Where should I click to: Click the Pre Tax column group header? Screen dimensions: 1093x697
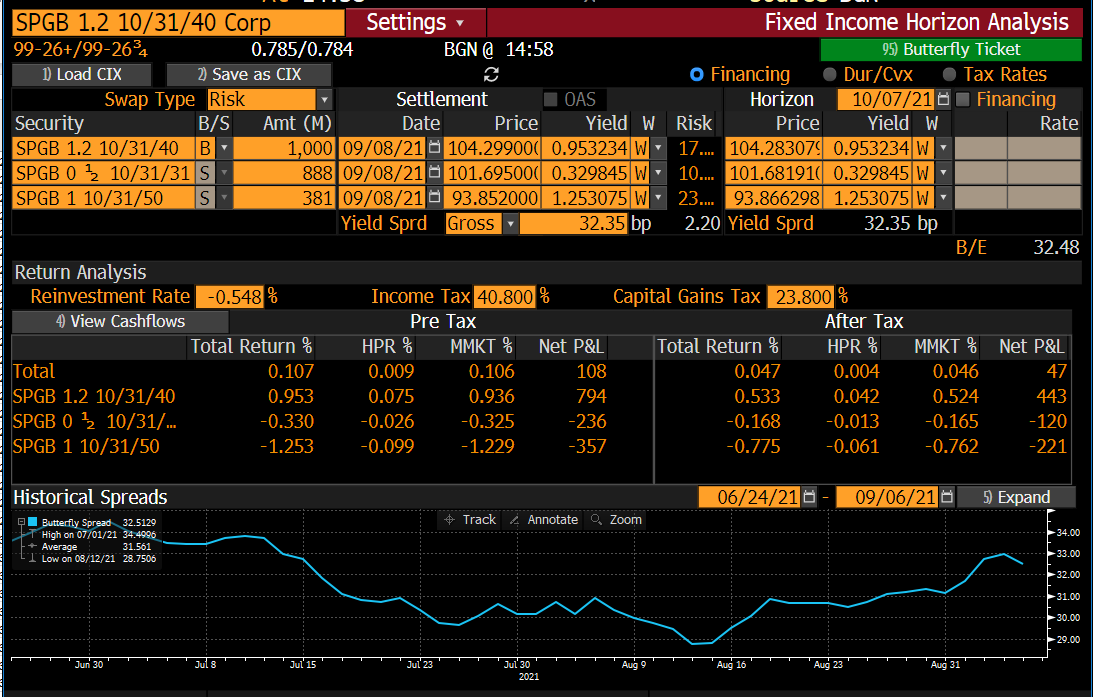click(443, 321)
